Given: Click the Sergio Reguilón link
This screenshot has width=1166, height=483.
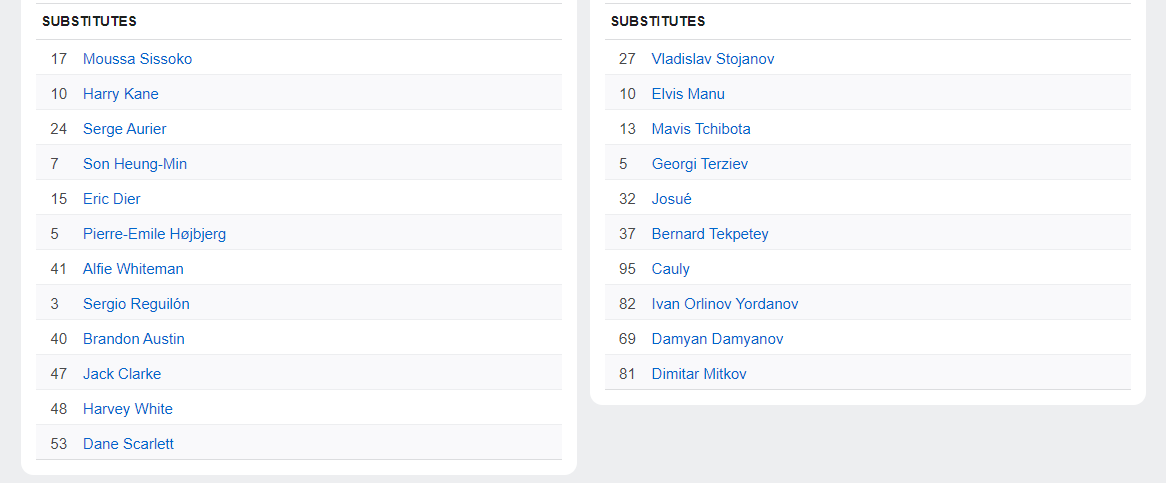Looking at the screenshot, I should tap(136, 304).
